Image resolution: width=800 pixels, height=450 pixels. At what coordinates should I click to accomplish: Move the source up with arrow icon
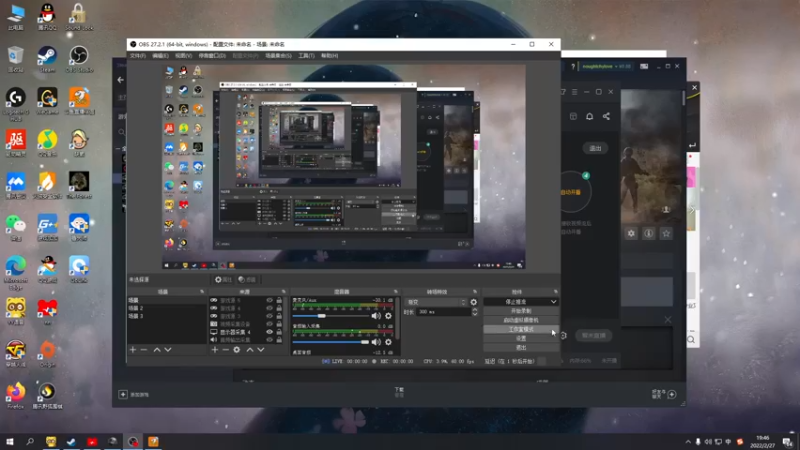pos(250,349)
